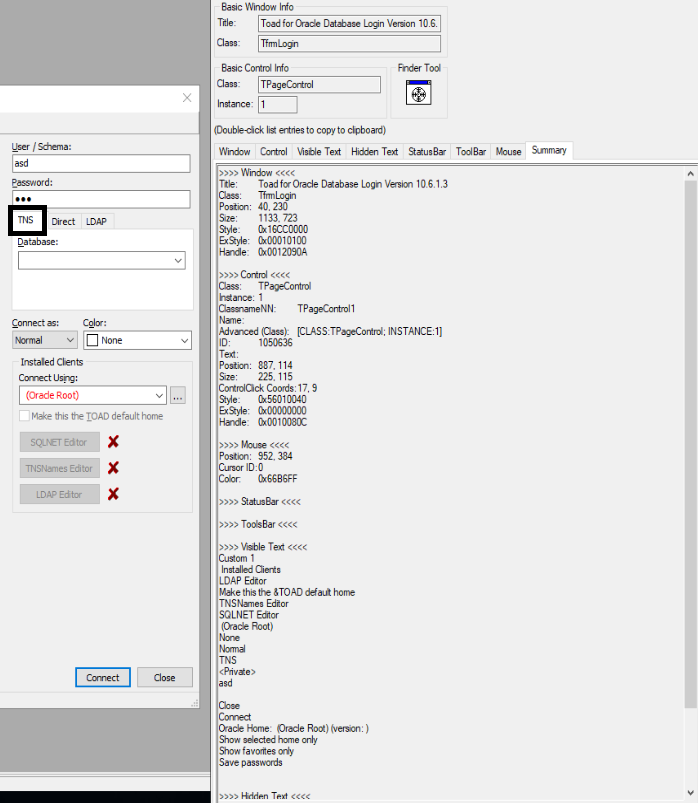Click the LDAP Editor button
Screen dimensions: 699x803
(59, 494)
